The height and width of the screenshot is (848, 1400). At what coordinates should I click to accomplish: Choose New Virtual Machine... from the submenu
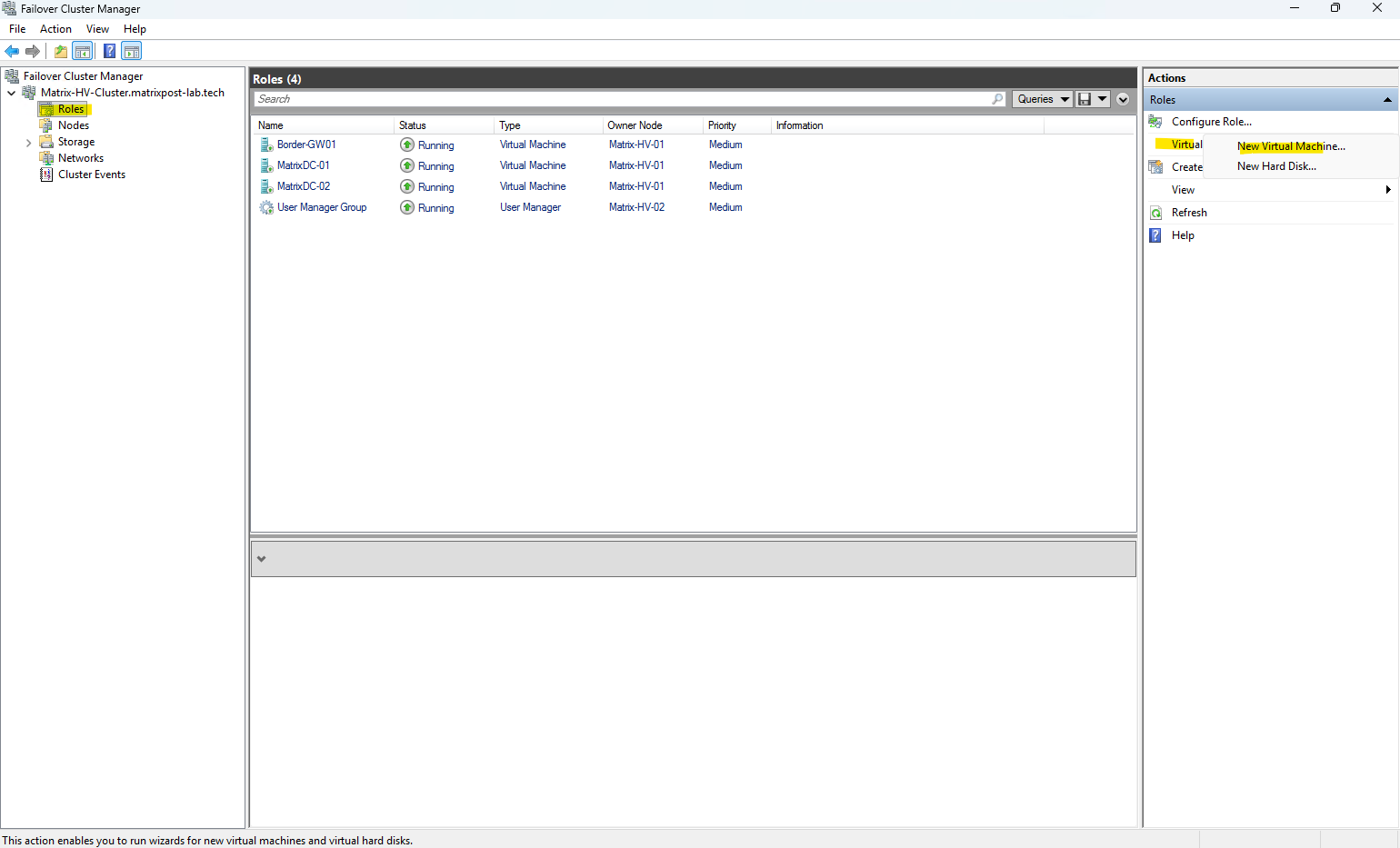pos(1291,146)
